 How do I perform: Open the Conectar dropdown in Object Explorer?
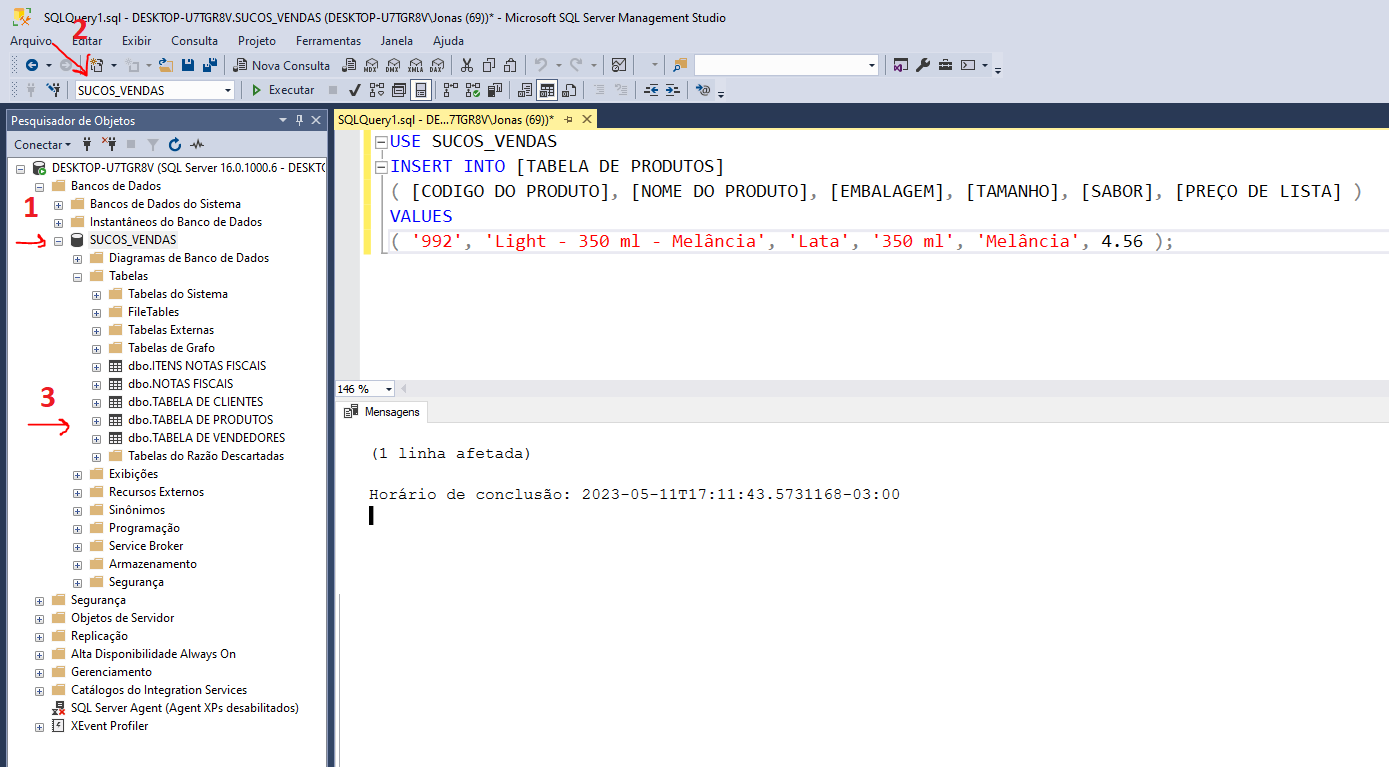[43, 144]
